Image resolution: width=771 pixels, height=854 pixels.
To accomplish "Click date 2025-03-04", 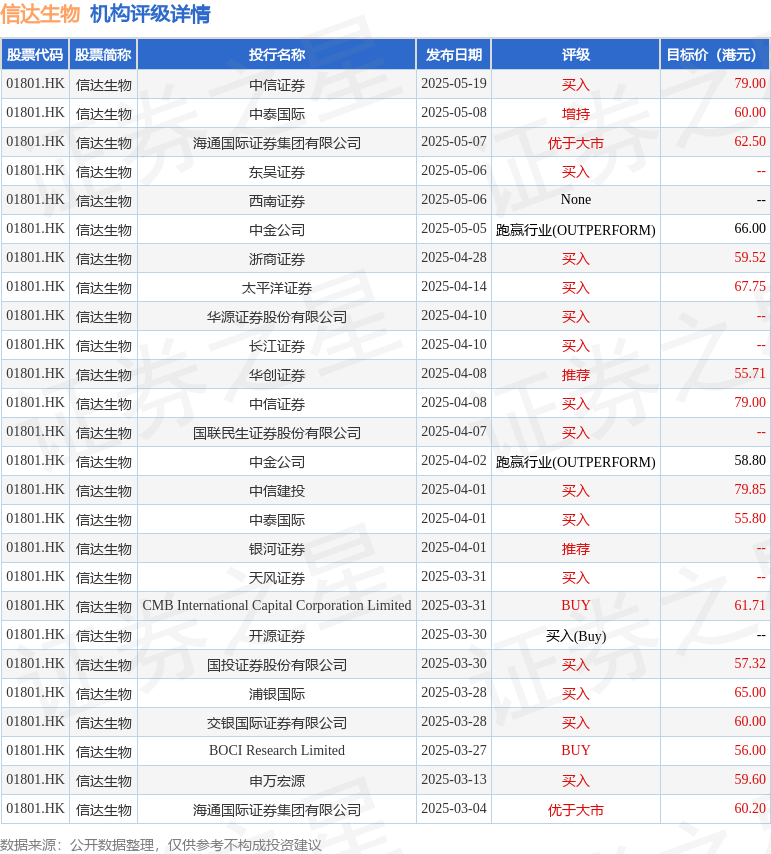I will (x=454, y=808).
